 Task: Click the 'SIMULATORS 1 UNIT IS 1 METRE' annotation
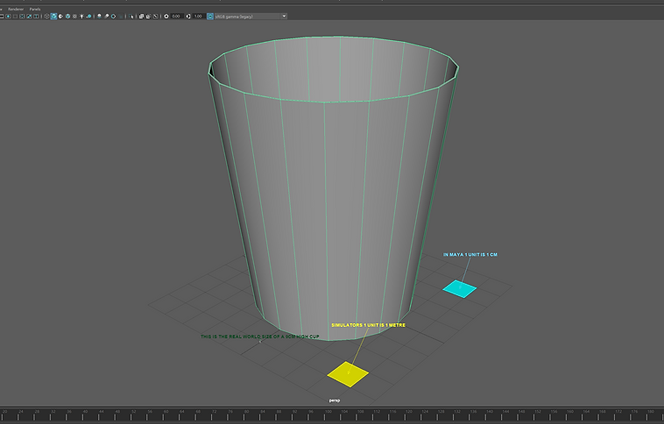click(x=368, y=325)
